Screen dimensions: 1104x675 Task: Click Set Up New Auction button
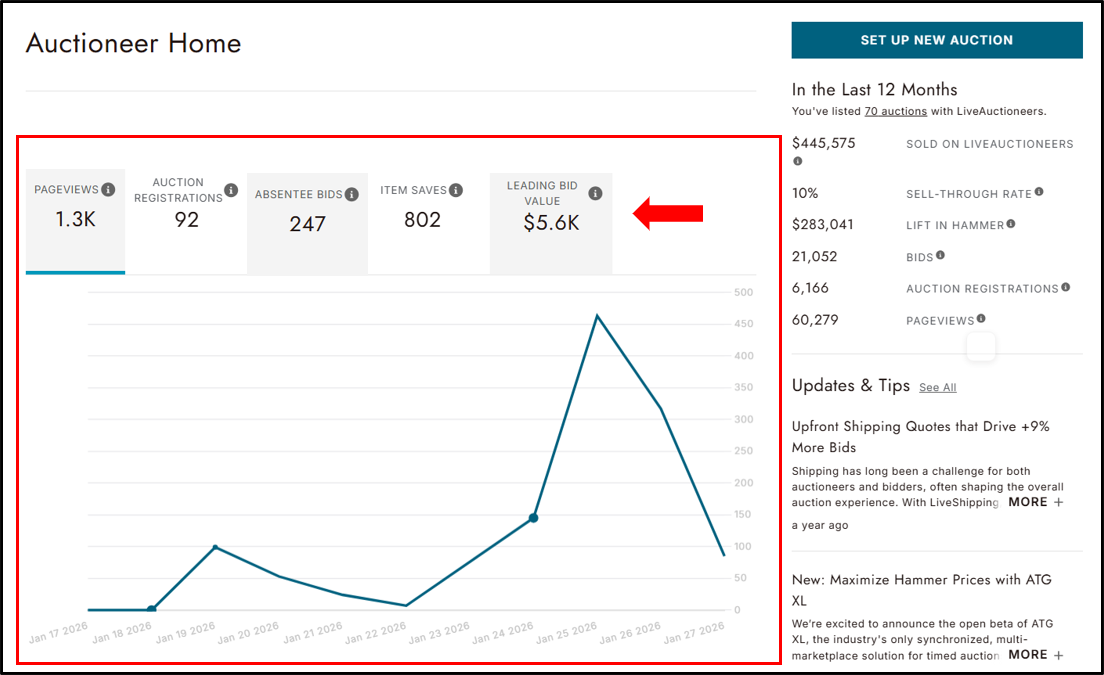(x=936, y=40)
